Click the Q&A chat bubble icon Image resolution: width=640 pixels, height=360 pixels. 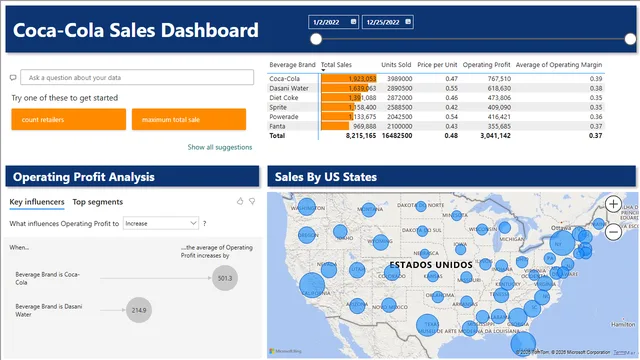tap(13, 78)
